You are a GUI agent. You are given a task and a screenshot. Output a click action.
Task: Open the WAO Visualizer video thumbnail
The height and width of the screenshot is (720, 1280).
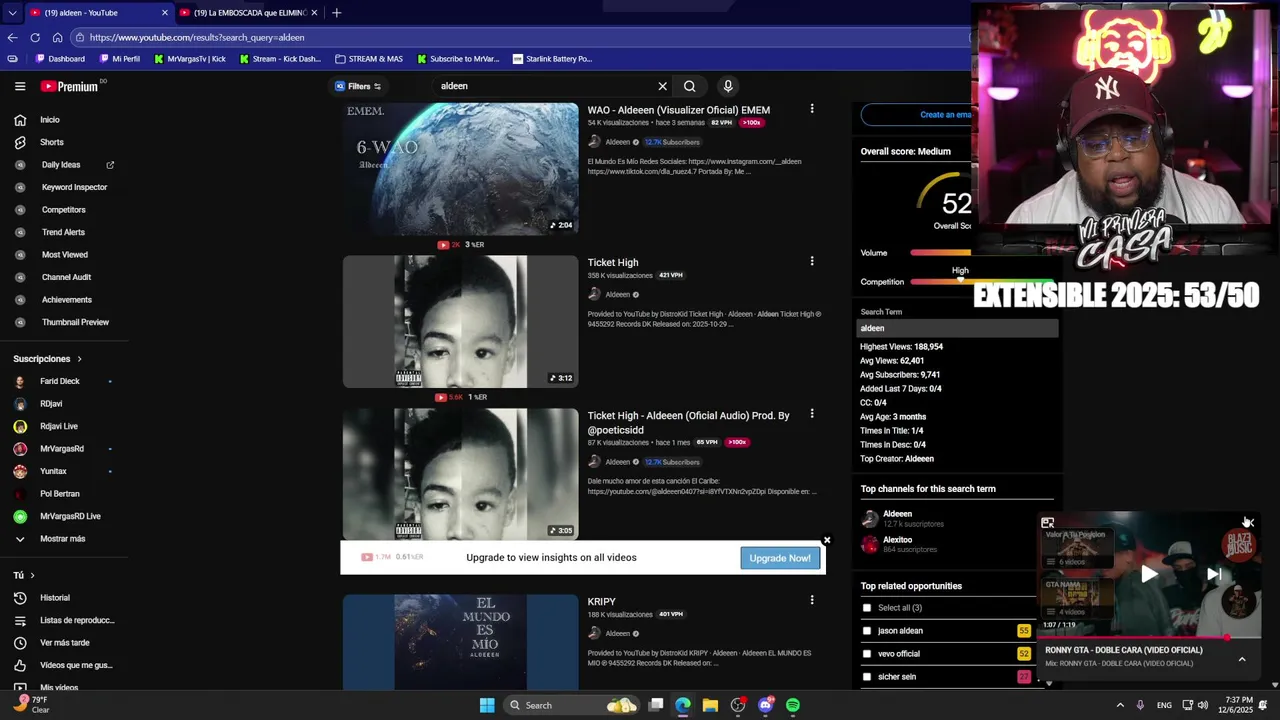click(x=460, y=169)
